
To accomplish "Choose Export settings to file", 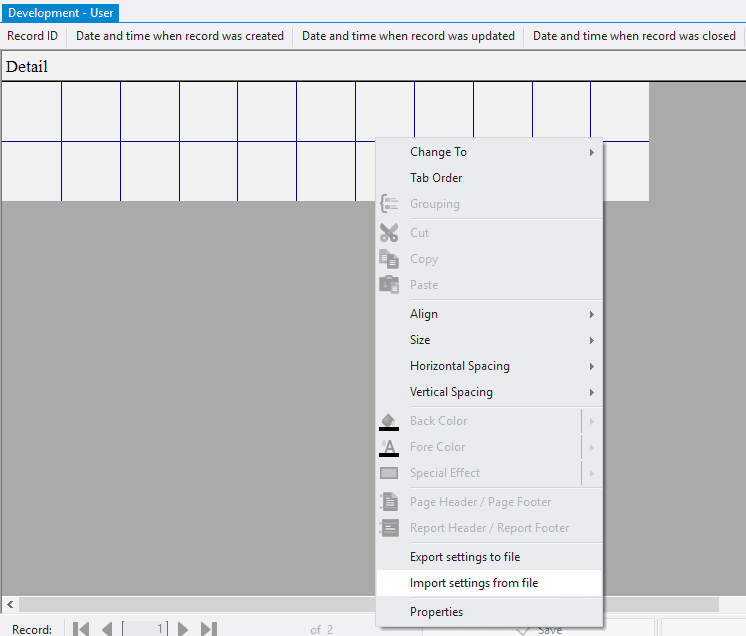I will pos(465,557).
